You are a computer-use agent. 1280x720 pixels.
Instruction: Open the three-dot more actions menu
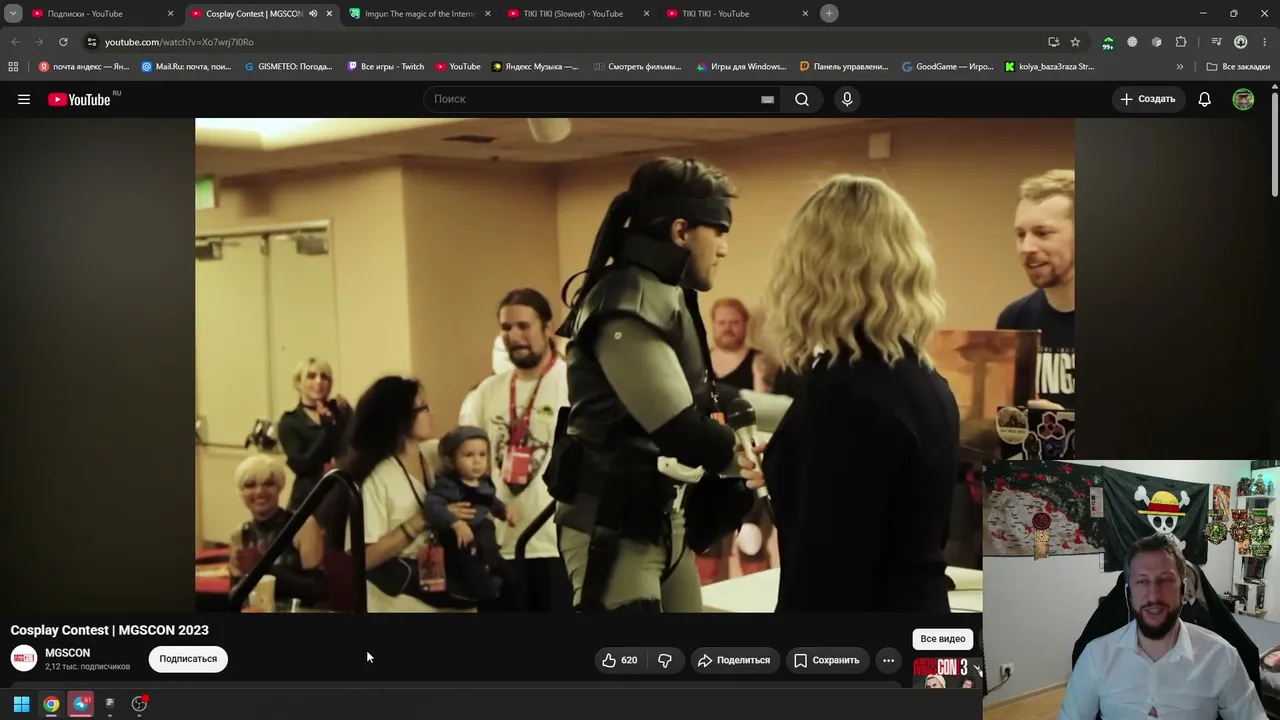point(888,660)
